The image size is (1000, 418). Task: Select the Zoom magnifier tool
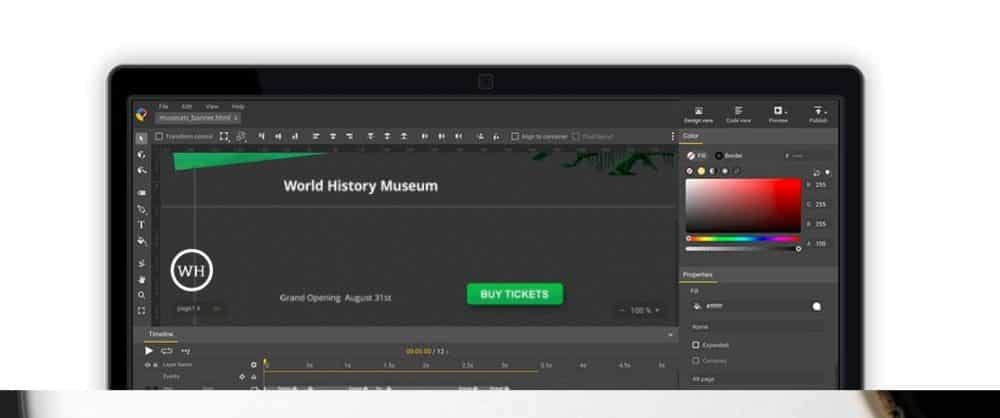[141, 295]
